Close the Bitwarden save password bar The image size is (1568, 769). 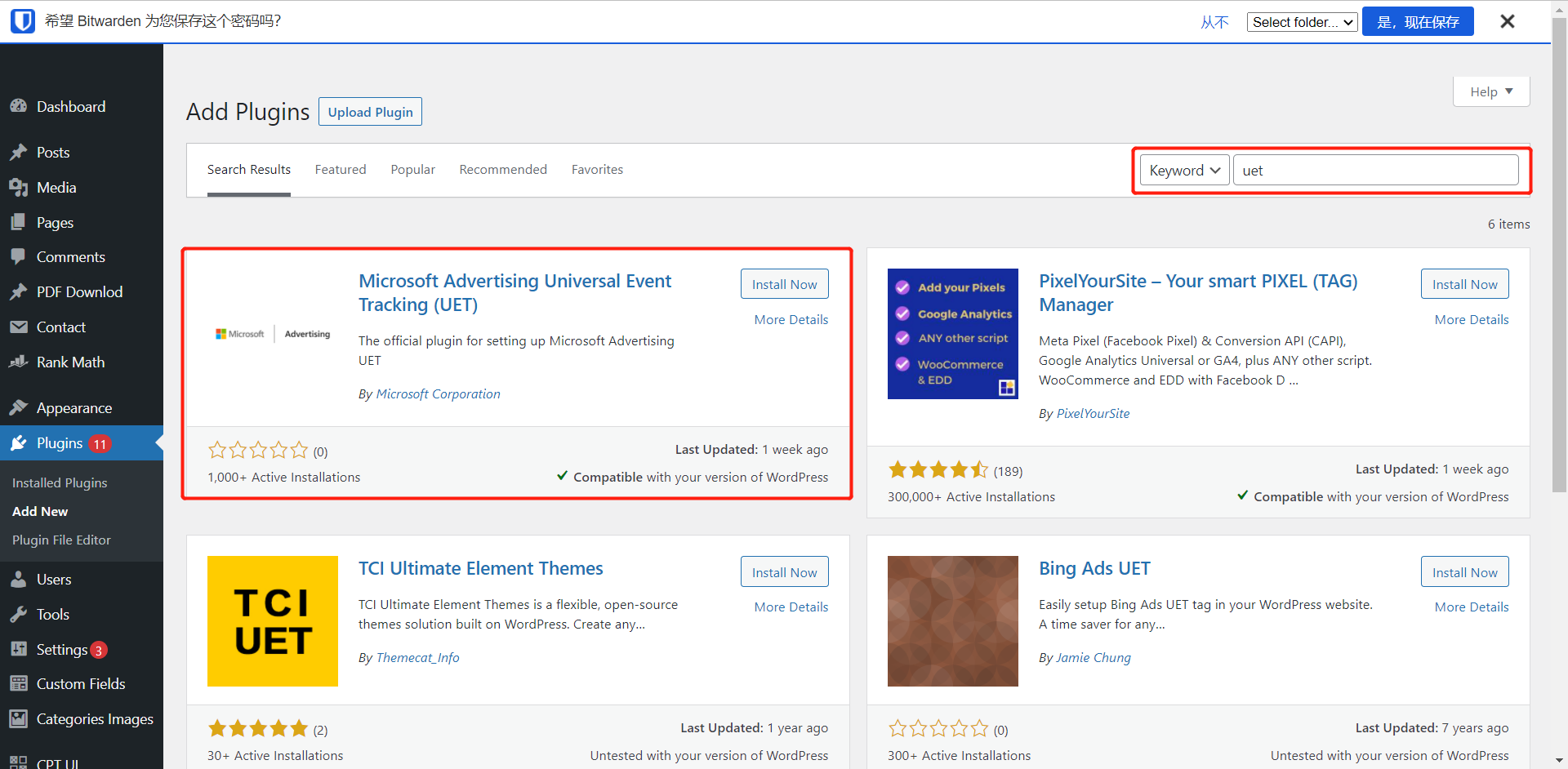1508,21
